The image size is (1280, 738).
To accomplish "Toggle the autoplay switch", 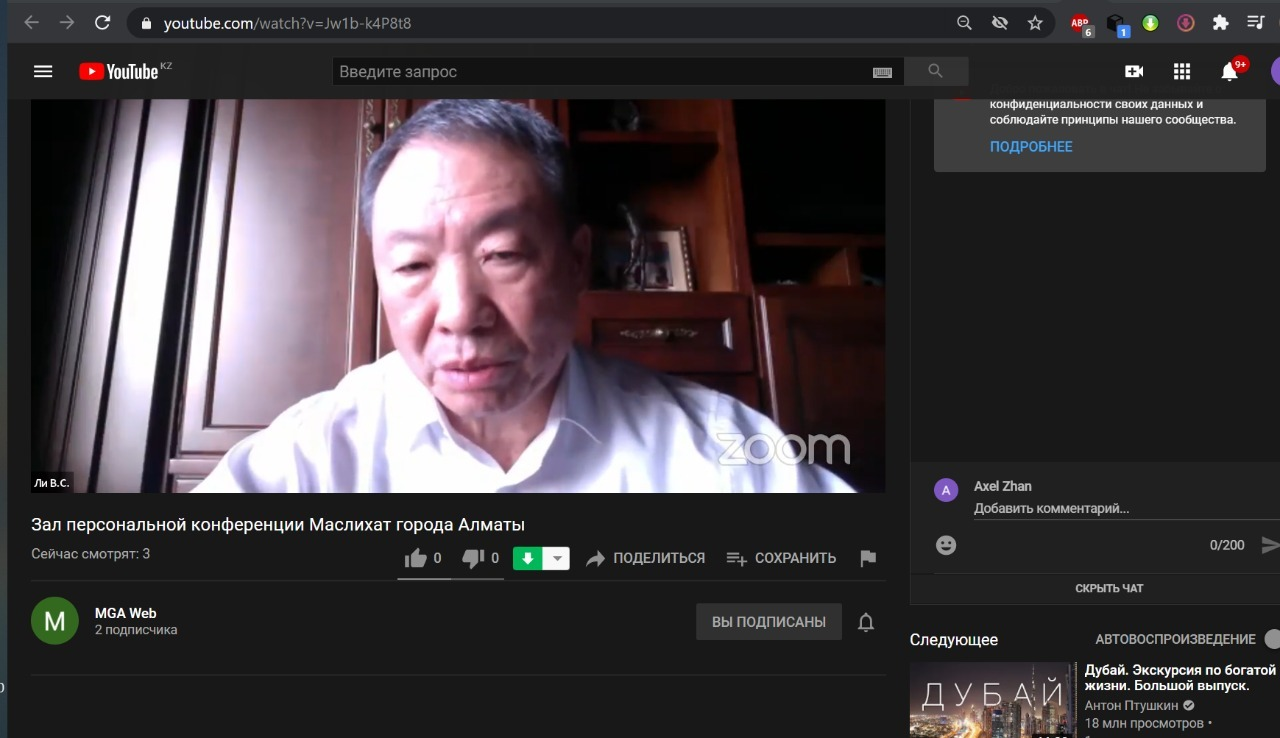I will coord(1271,639).
